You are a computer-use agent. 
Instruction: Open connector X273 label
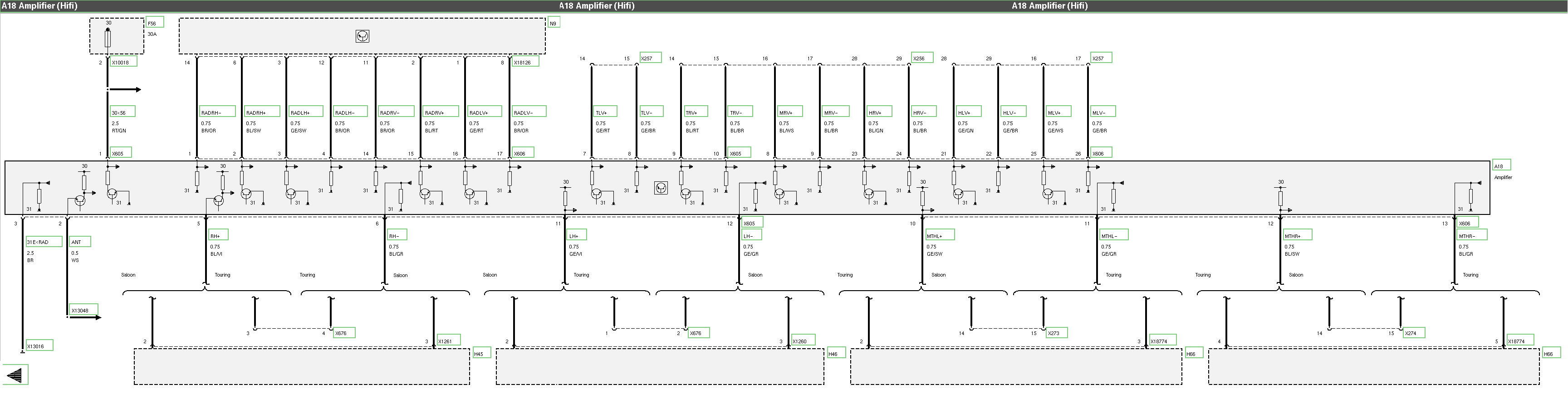point(1057,333)
